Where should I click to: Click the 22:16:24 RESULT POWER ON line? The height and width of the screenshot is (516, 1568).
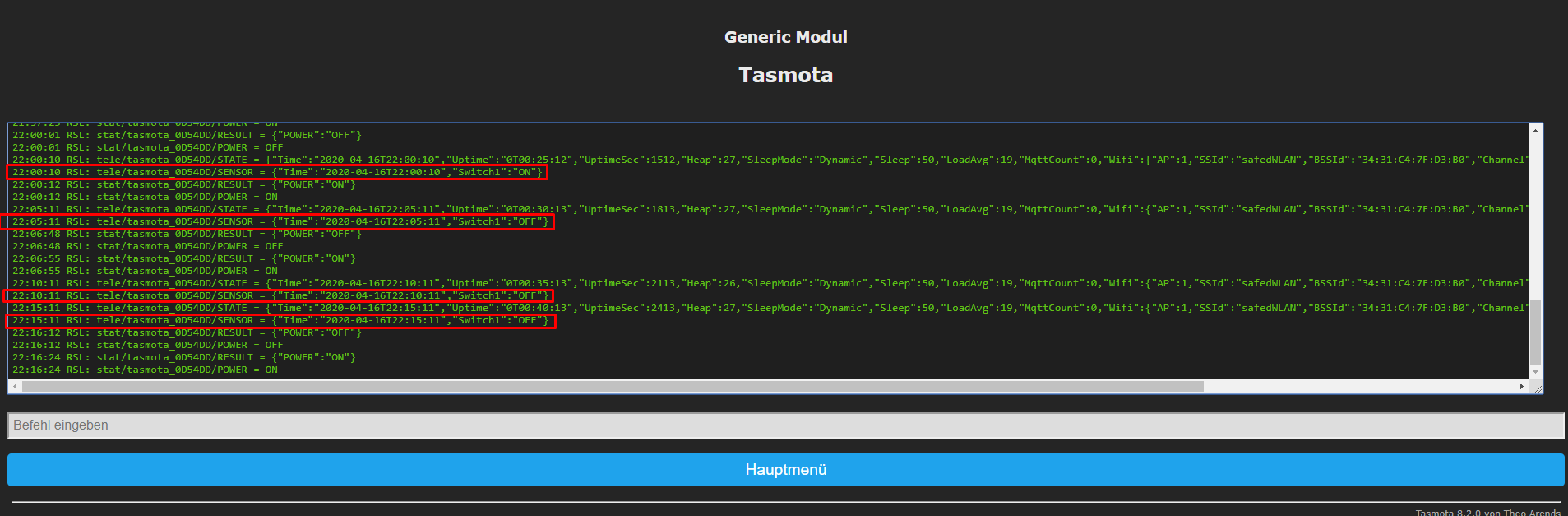coord(183,357)
